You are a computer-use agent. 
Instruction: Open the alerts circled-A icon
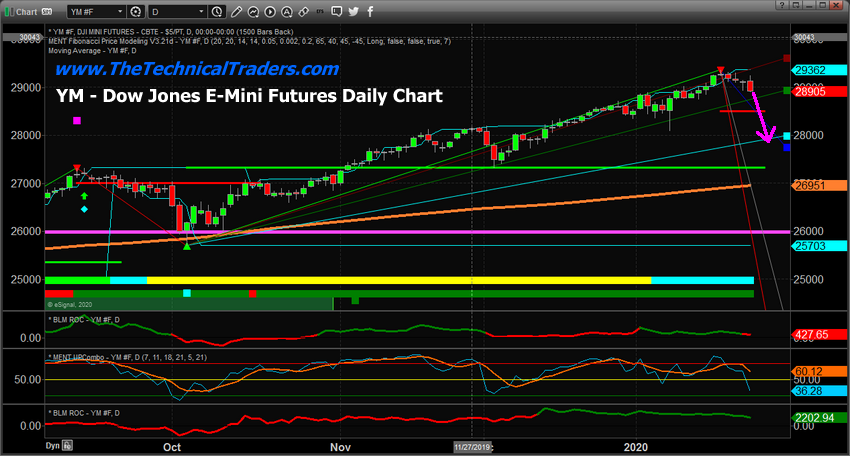tap(287, 11)
